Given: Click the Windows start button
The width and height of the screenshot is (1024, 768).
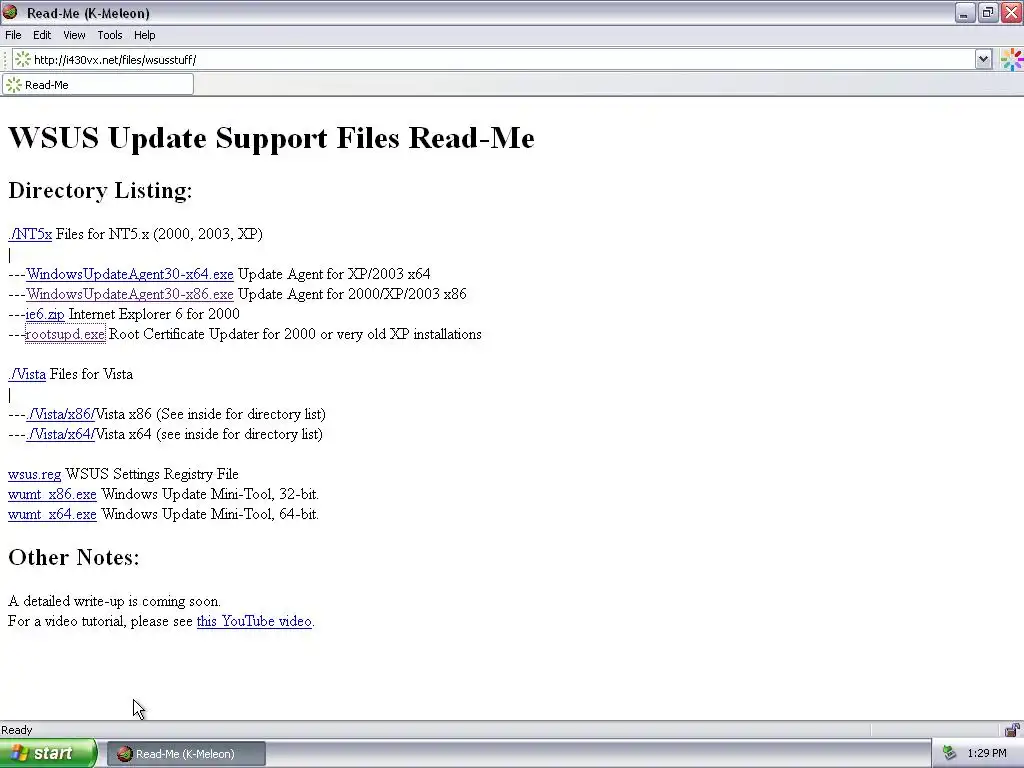Looking at the screenshot, I should coord(48,754).
